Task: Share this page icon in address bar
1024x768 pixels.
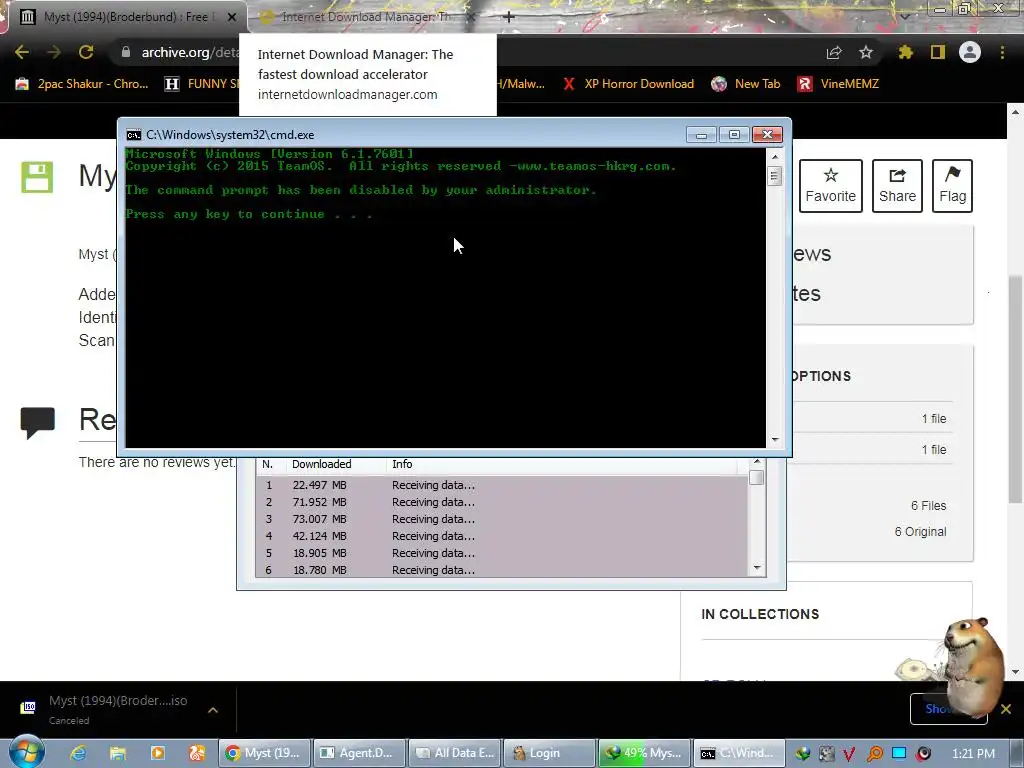Action: pyautogui.click(x=834, y=52)
